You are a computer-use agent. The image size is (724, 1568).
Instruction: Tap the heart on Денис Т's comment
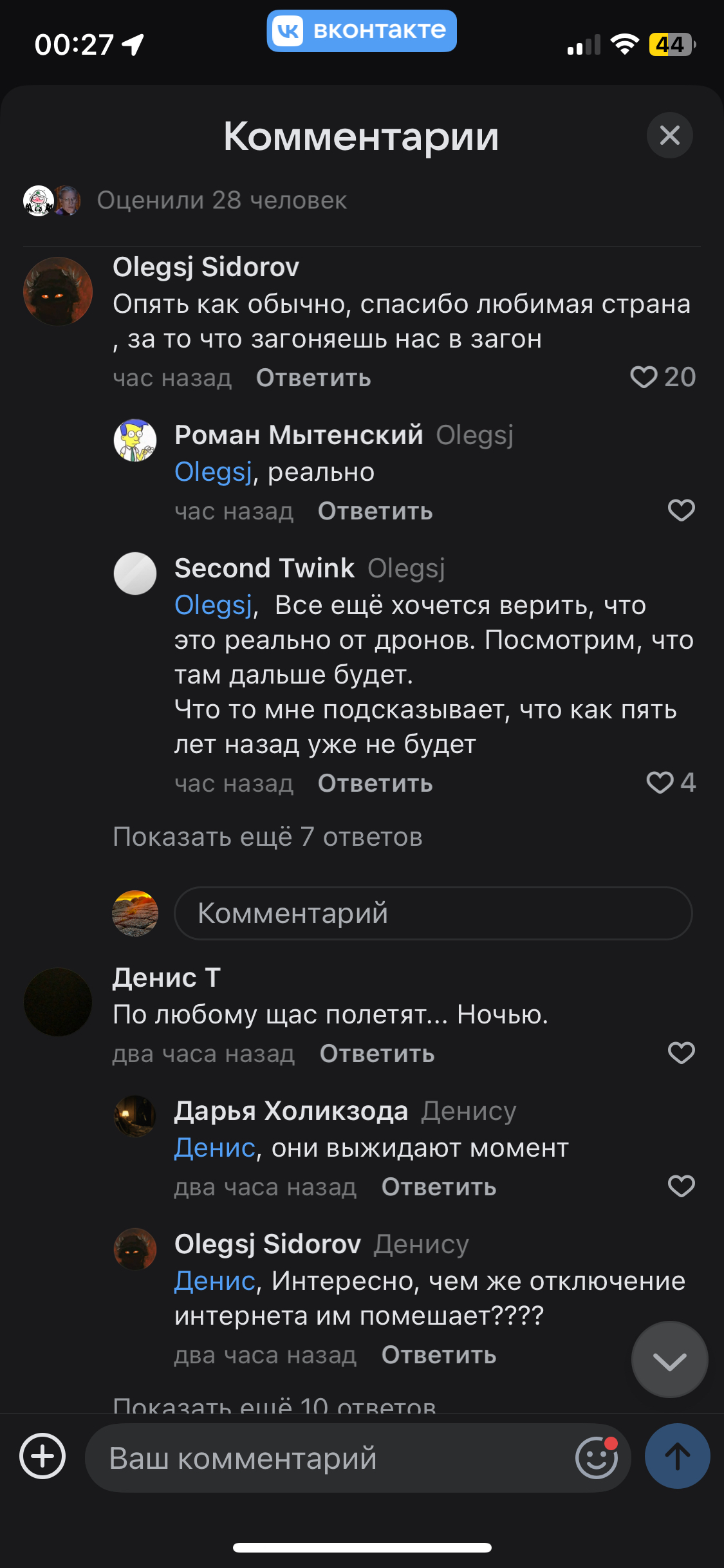[681, 1053]
